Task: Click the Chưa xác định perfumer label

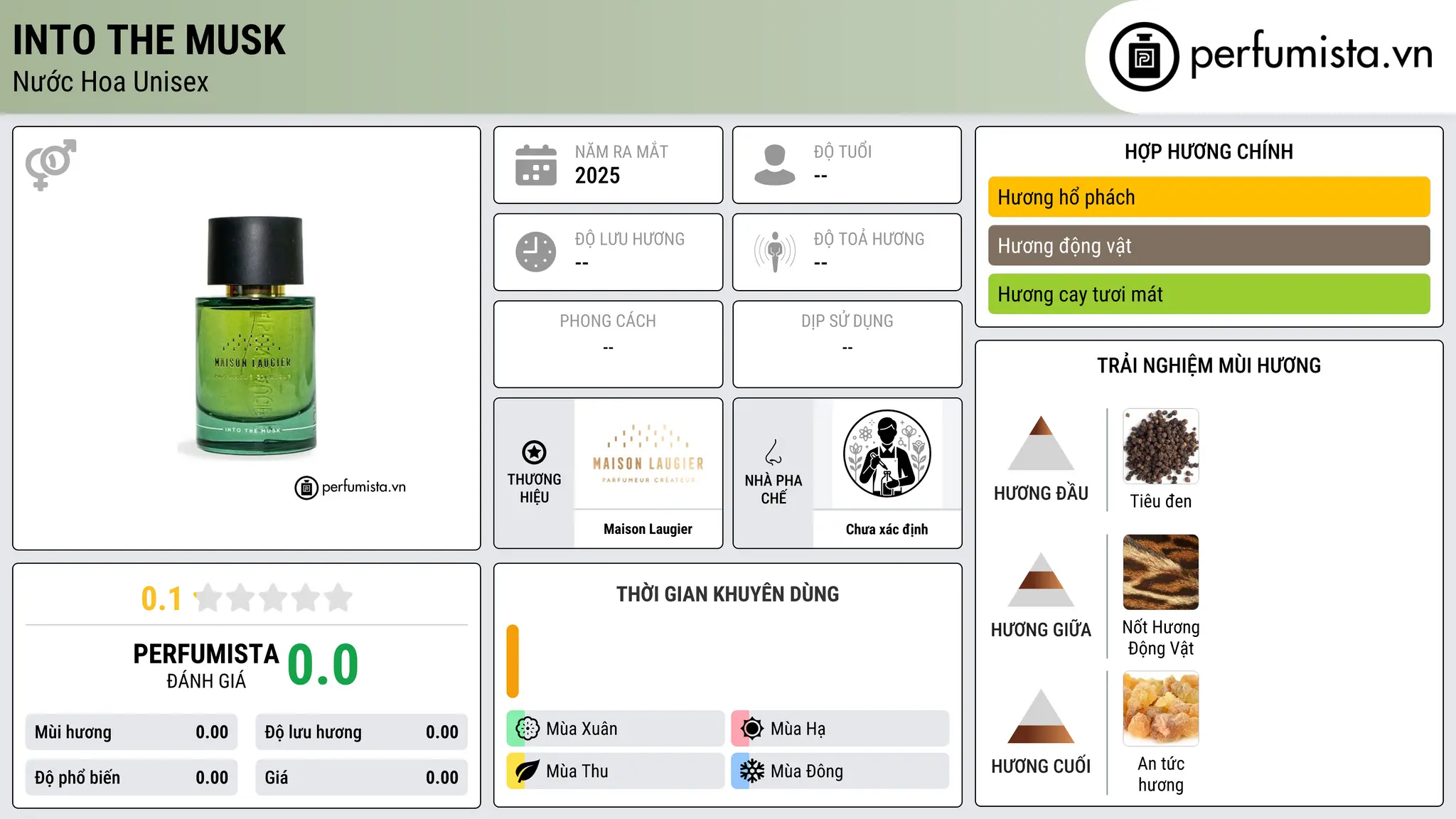Action: (887, 529)
